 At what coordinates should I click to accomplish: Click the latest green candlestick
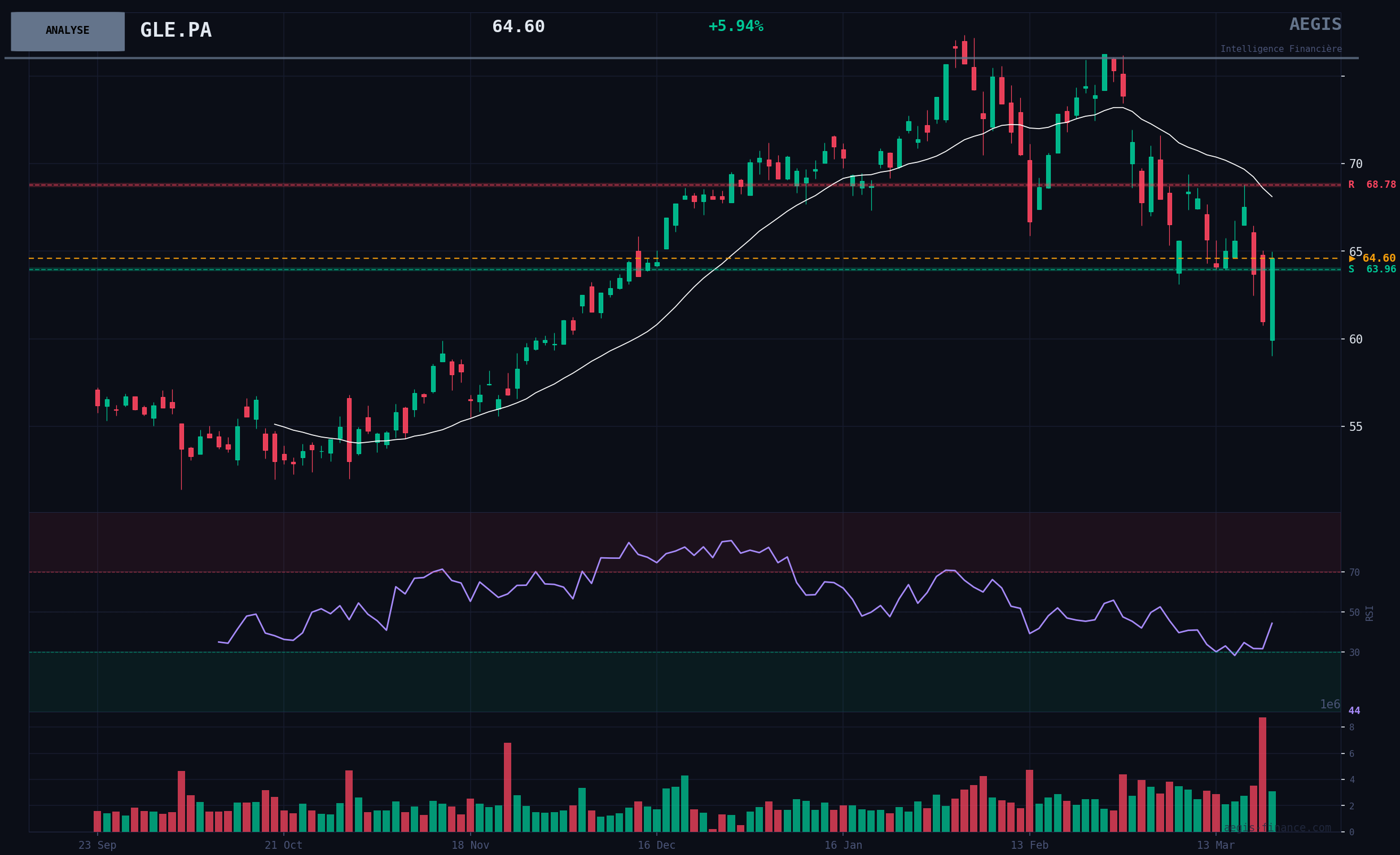pos(1272,300)
